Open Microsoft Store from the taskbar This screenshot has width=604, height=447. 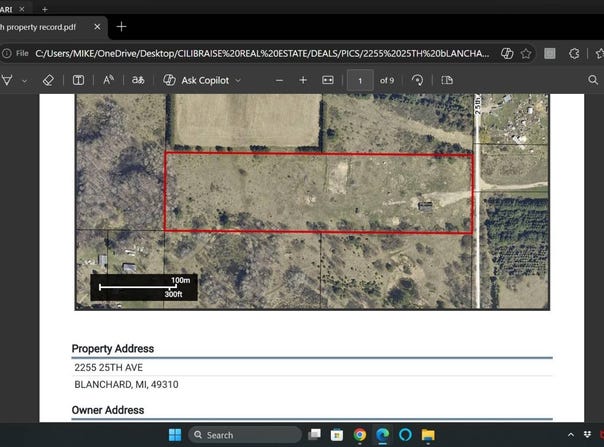[337, 435]
